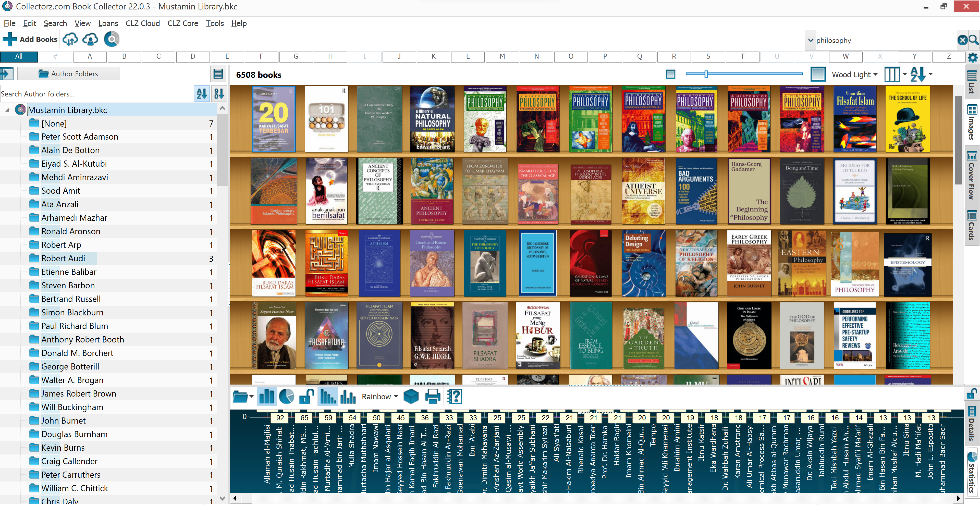
Task: Open the Tools menu
Action: [214, 23]
